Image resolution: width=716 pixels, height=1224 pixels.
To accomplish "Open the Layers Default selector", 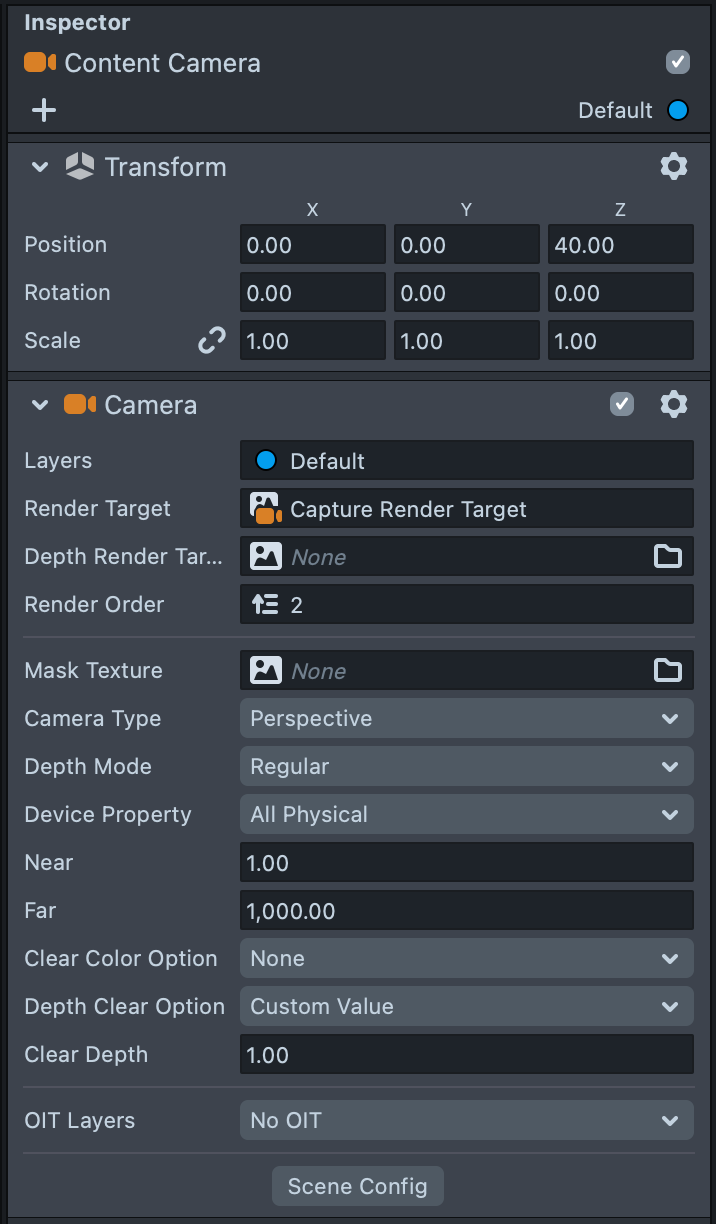I will (x=466, y=461).
